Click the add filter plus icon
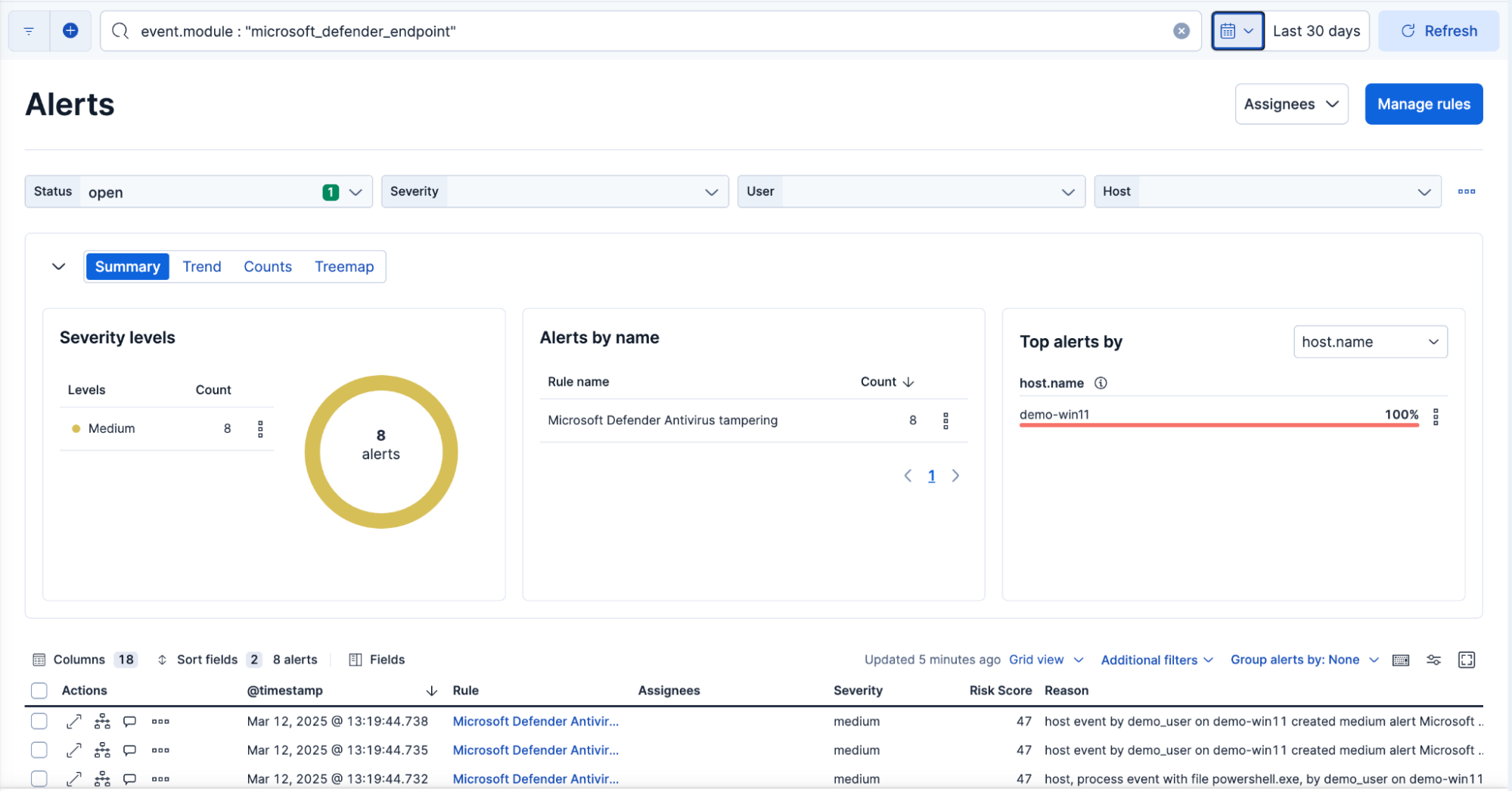This screenshot has width=1512, height=792. pos(70,31)
